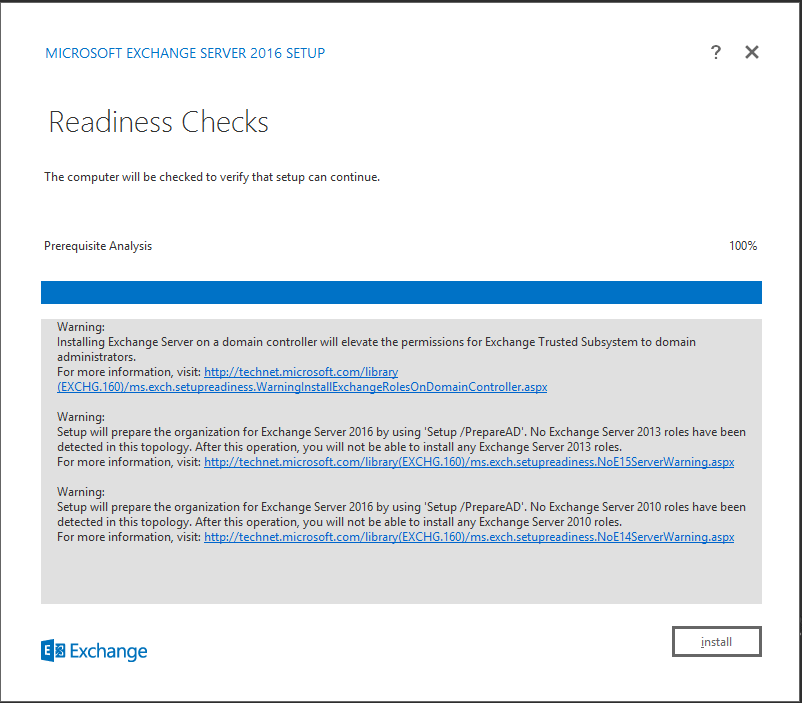Image resolution: width=802 pixels, height=703 pixels.
Task: Open the NoE15ServerWarning technet link
Action: click(x=469, y=462)
